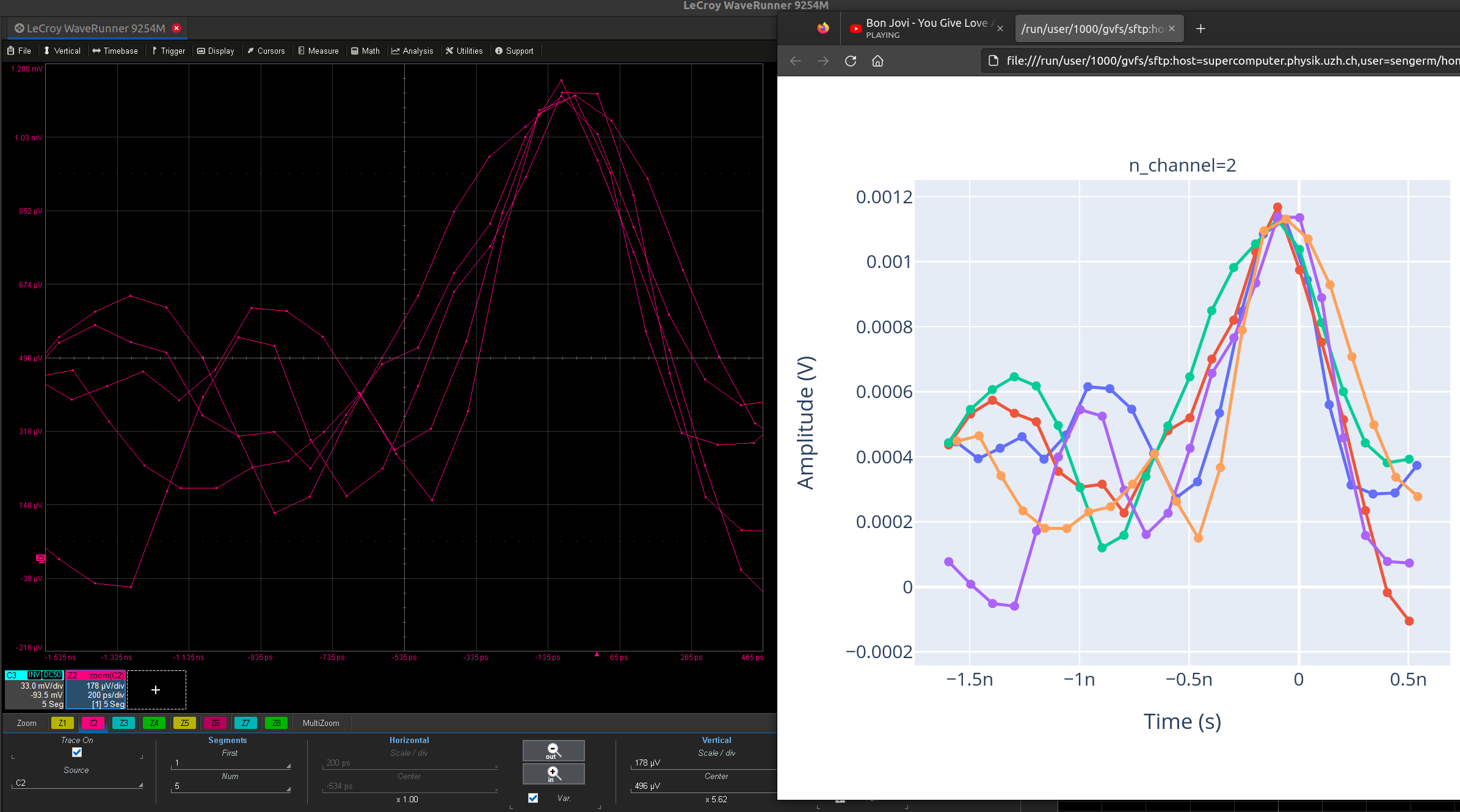
Task: Click the Firefox logo icon
Action: coord(823,28)
